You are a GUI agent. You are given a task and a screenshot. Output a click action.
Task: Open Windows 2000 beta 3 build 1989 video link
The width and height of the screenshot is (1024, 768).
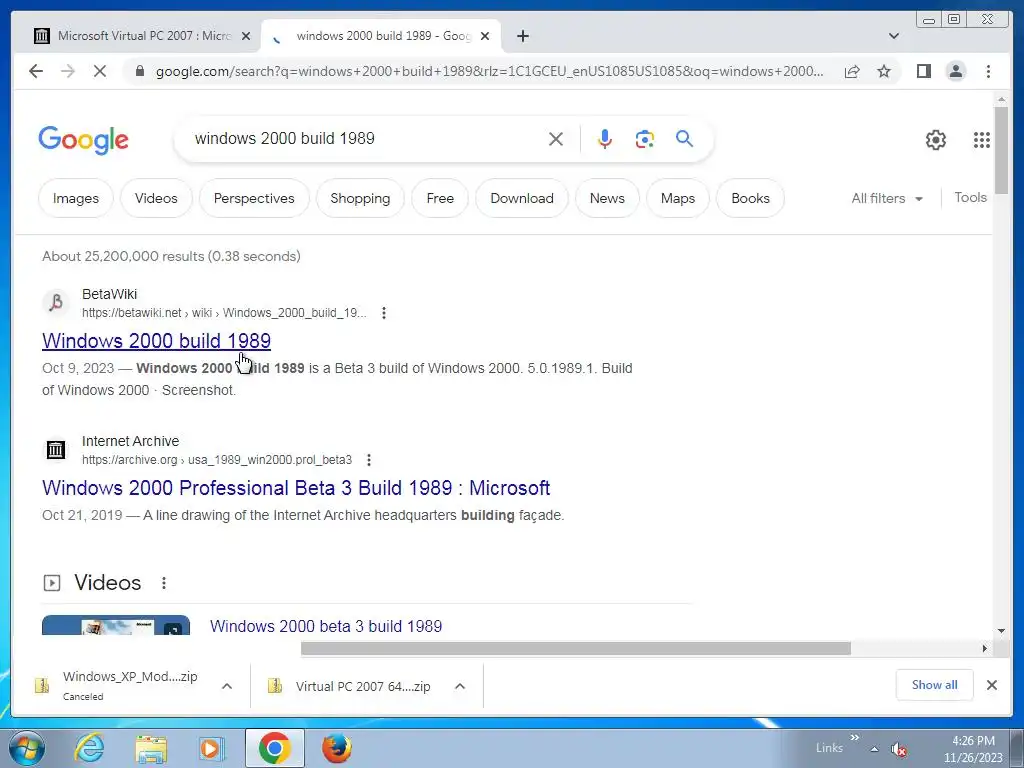pyautogui.click(x=326, y=626)
